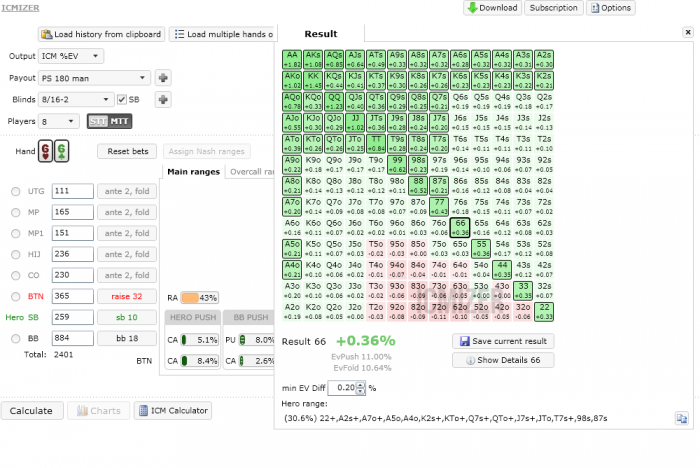Click the bb 18 action button
Viewport: 700px width, 468px height.
pyautogui.click(x=127, y=338)
